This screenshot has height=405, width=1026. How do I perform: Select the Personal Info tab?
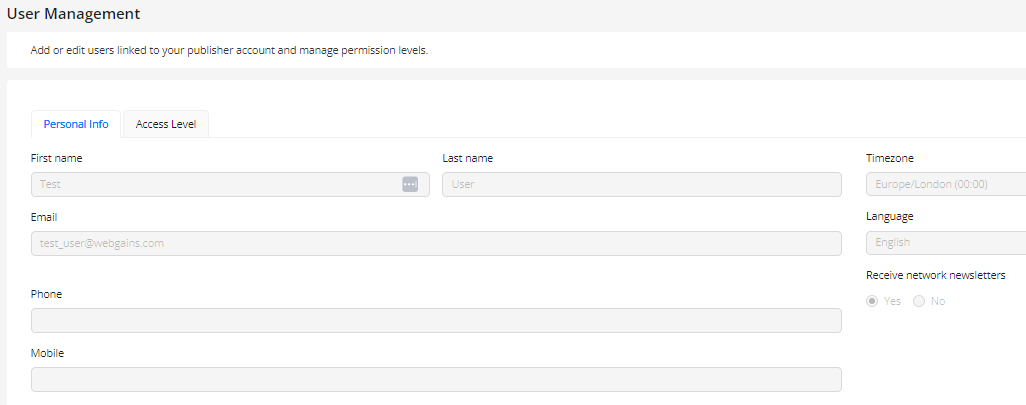[x=76, y=125]
